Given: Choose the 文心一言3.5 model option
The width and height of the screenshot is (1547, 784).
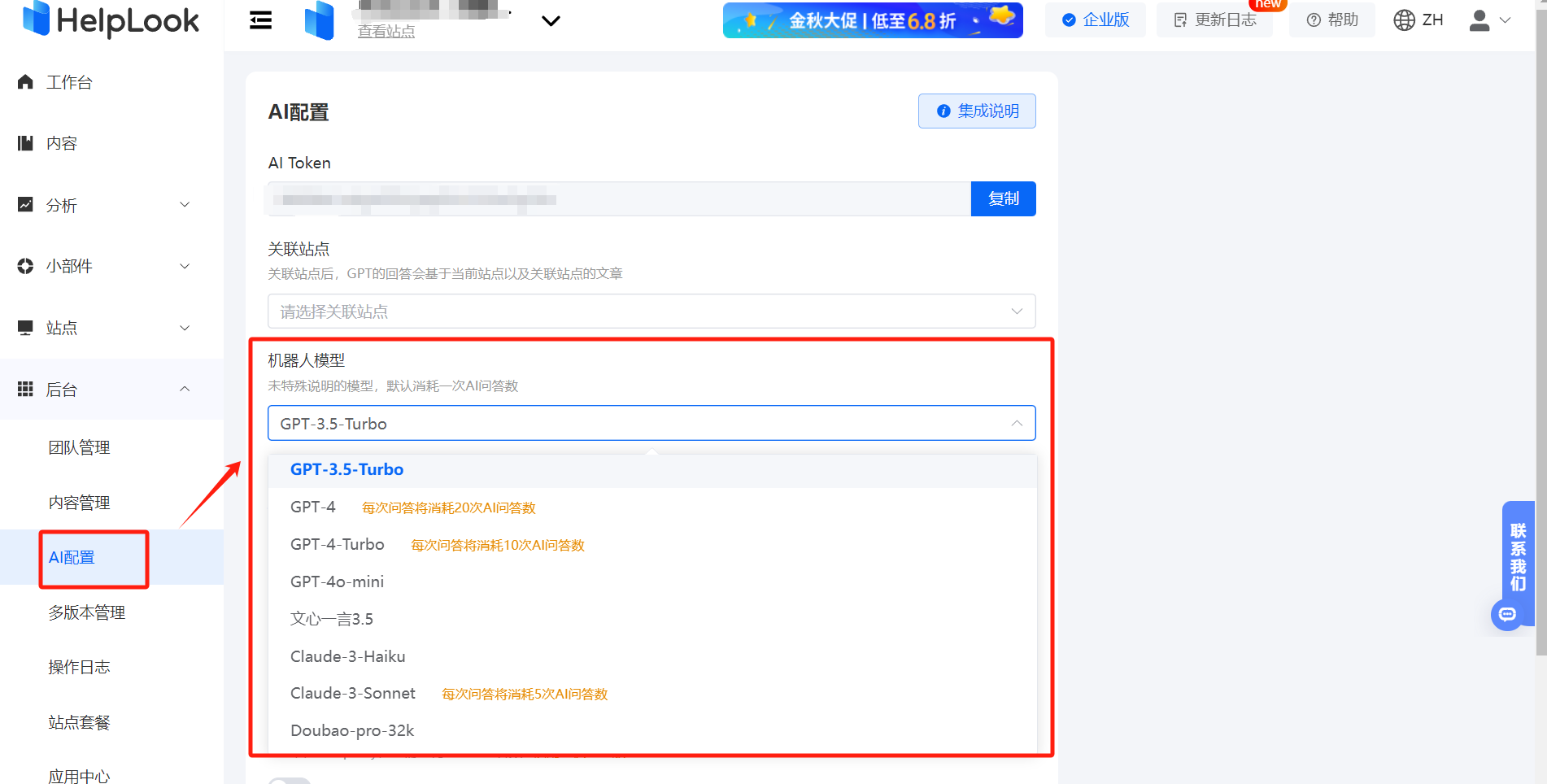Looking at the screenshot, I should (652, 619).
